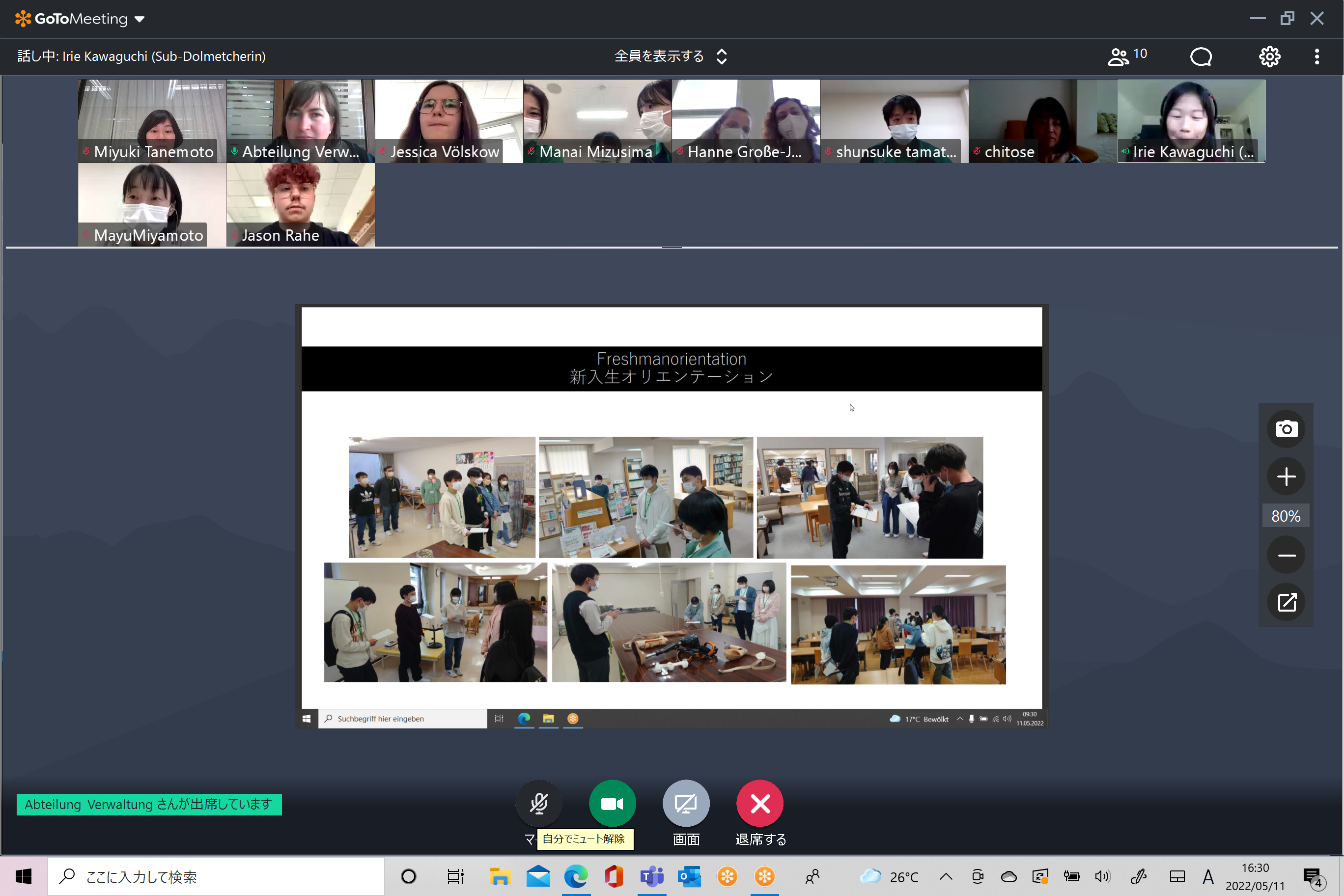Screen dimensions: 1344x896
Task: Open the Windows Start menu
Action: pos(24,876)
